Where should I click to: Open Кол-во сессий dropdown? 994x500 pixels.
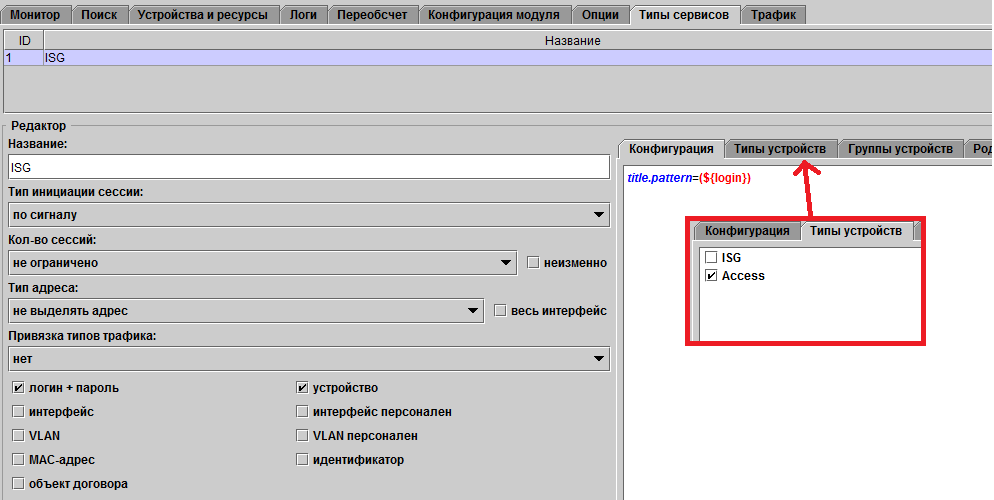tap(263, 262)
